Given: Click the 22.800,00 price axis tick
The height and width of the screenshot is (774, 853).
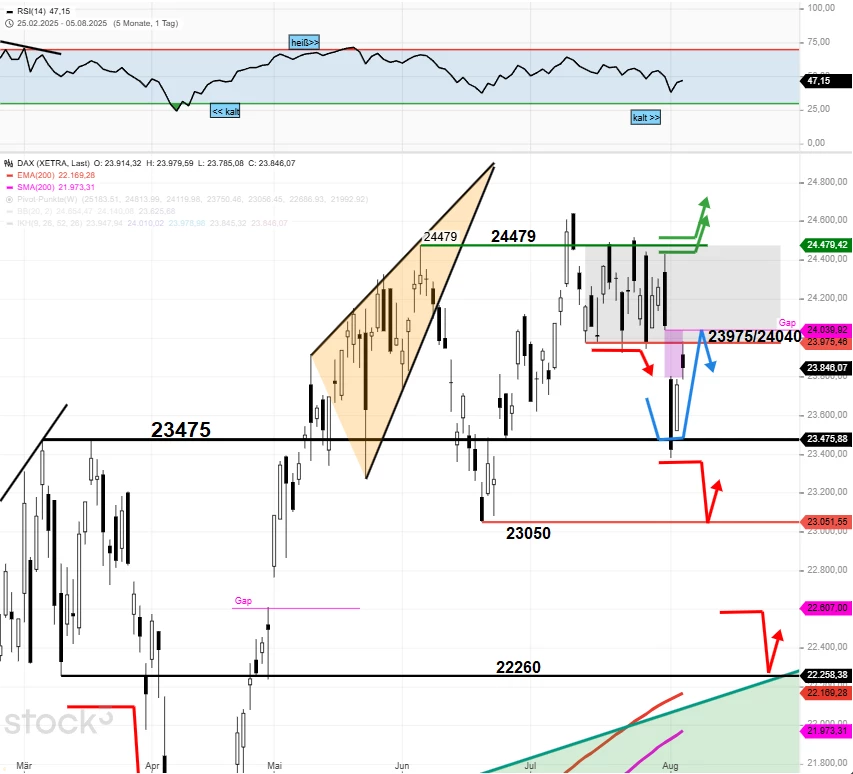Looking at the screenshot, I should pyautogui.click(x=827, y=569).
